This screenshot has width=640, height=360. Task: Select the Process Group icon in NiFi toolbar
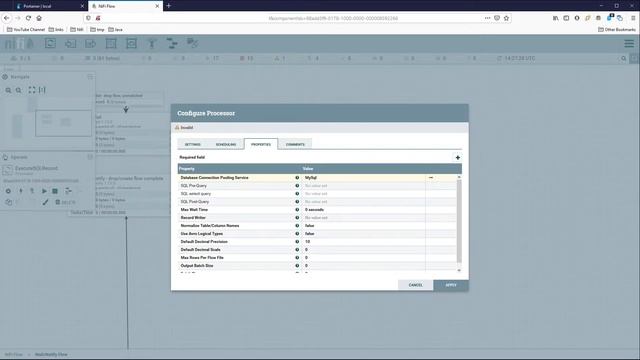111,43
